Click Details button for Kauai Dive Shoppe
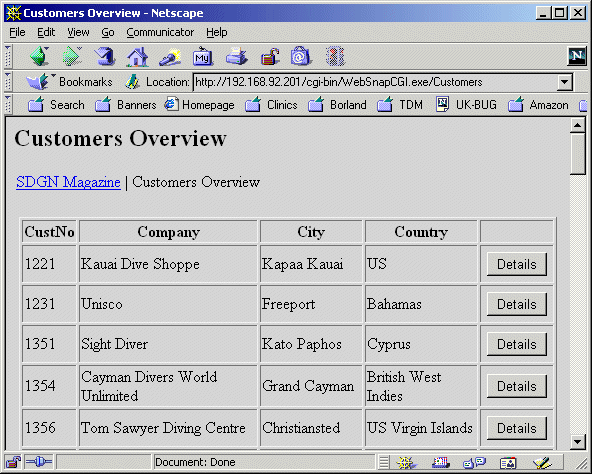592x474 pixels. coord(516,264)
